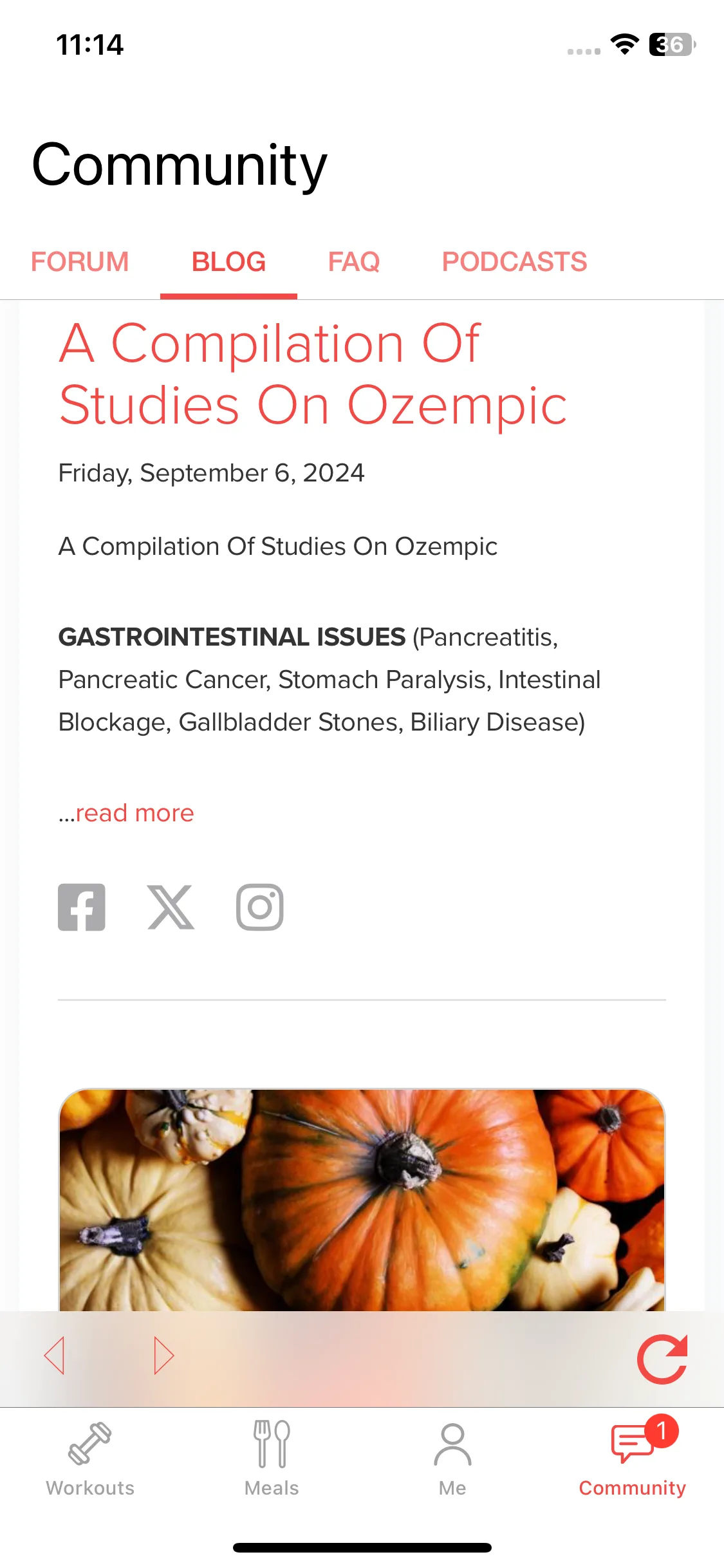Open the Ozempic studies article title
Screen dimensions: 724x1568
(313, 374)
